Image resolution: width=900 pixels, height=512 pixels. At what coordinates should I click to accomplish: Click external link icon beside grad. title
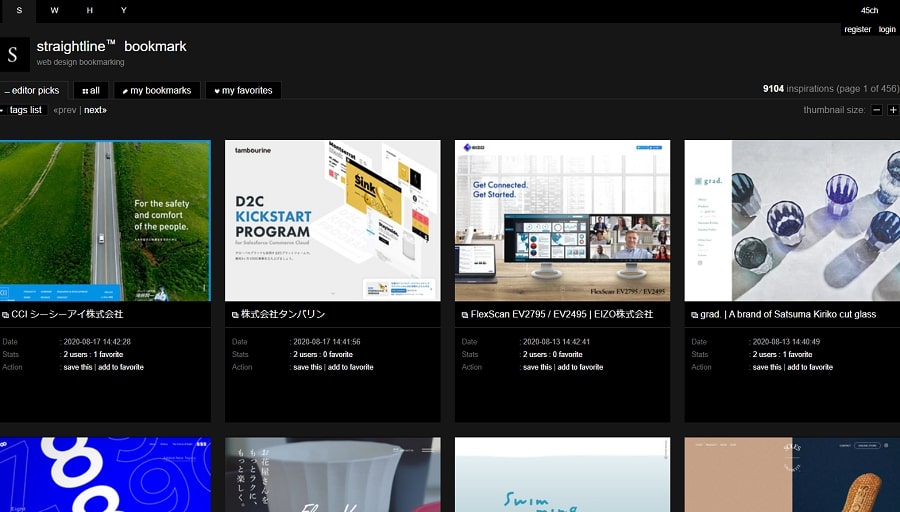tap(695, 315)
